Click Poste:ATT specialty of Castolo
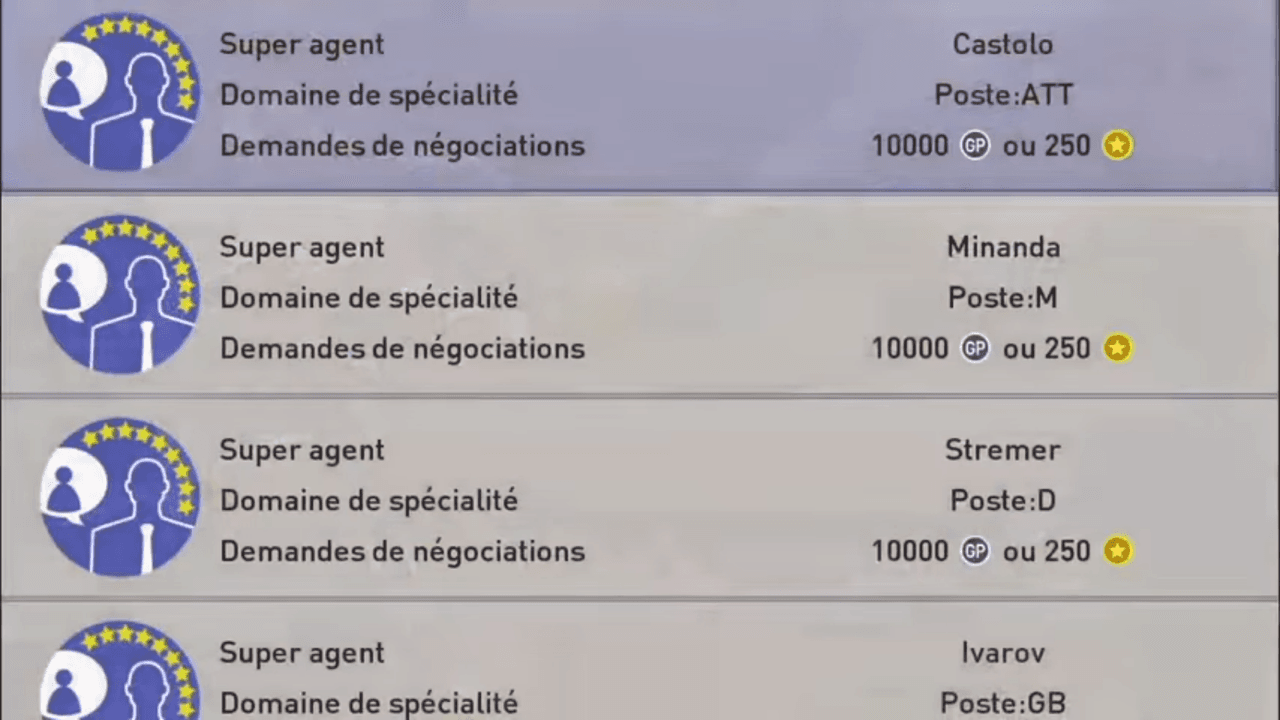The width and height of the screenshot is (1280, 720). [x=1002, y=95]
